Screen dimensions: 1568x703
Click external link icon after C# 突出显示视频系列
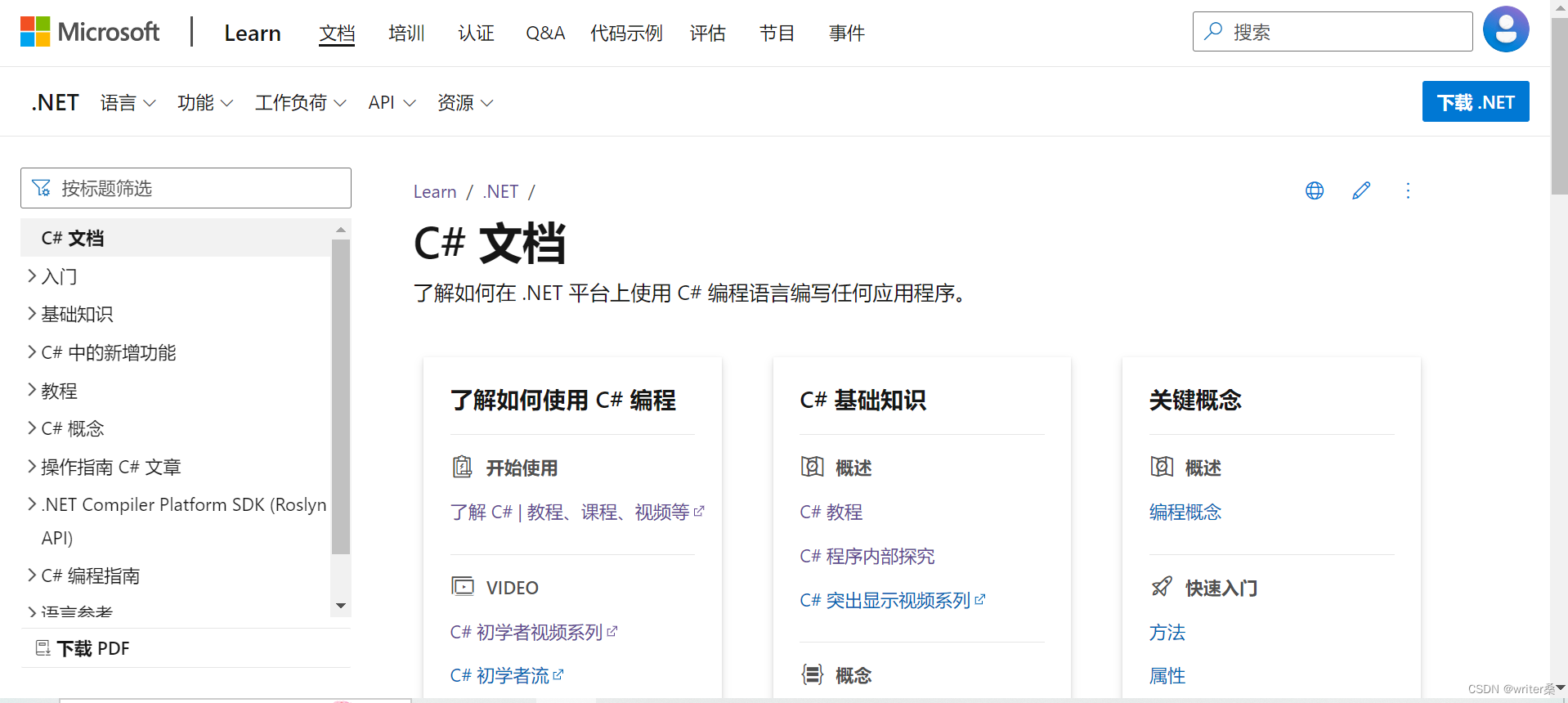980,599
